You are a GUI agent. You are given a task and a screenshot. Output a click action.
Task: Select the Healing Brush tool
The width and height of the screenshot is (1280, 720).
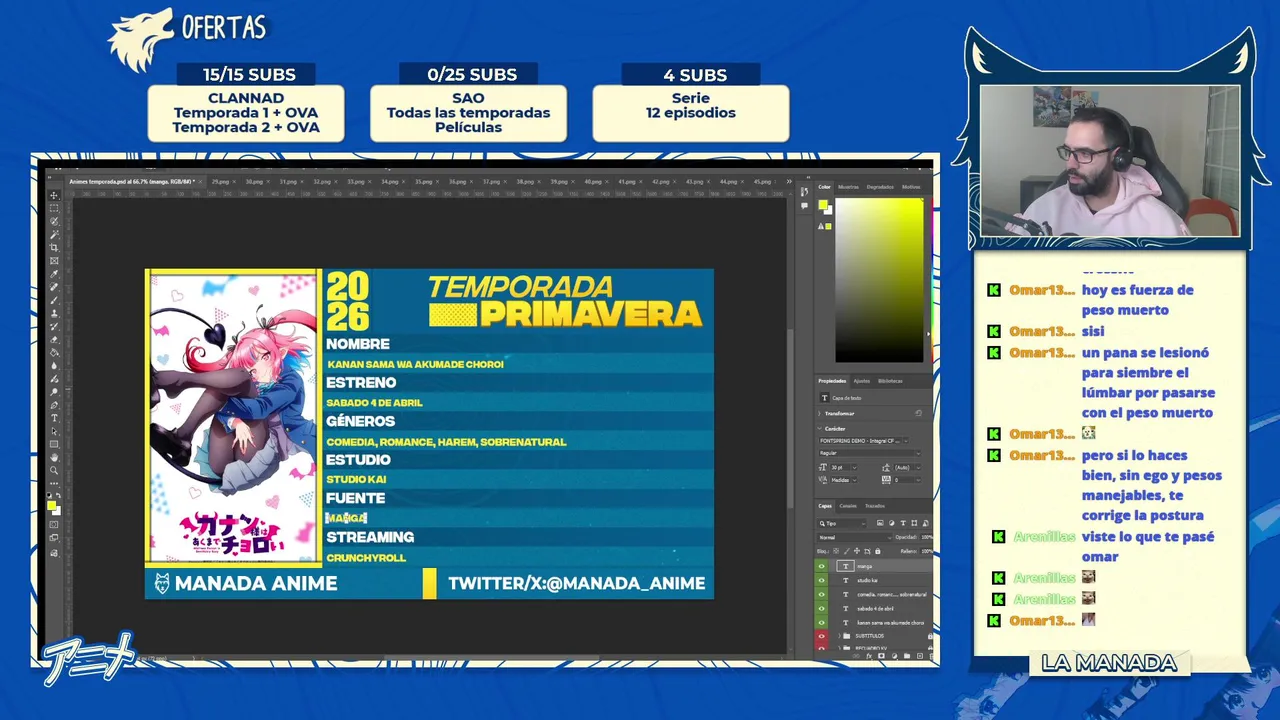(54, 287)
